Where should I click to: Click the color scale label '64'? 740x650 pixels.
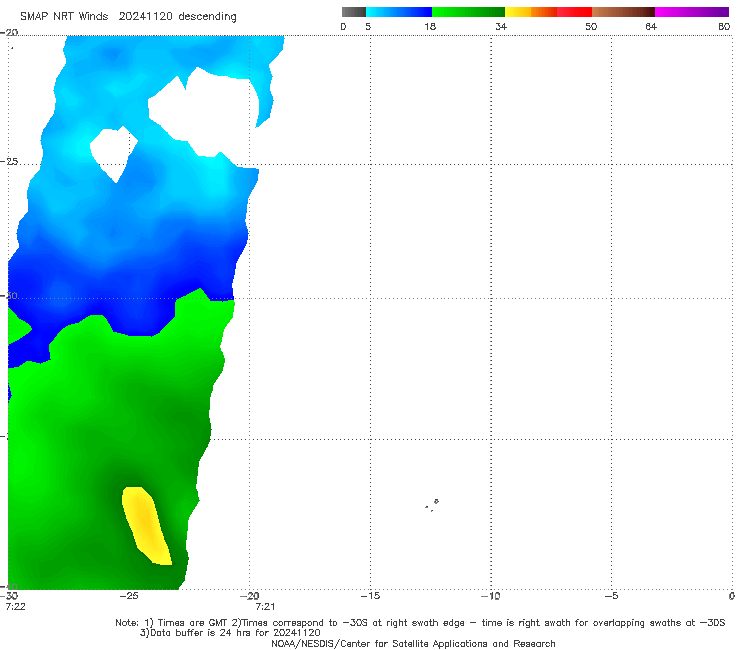(x=651, y=26)
